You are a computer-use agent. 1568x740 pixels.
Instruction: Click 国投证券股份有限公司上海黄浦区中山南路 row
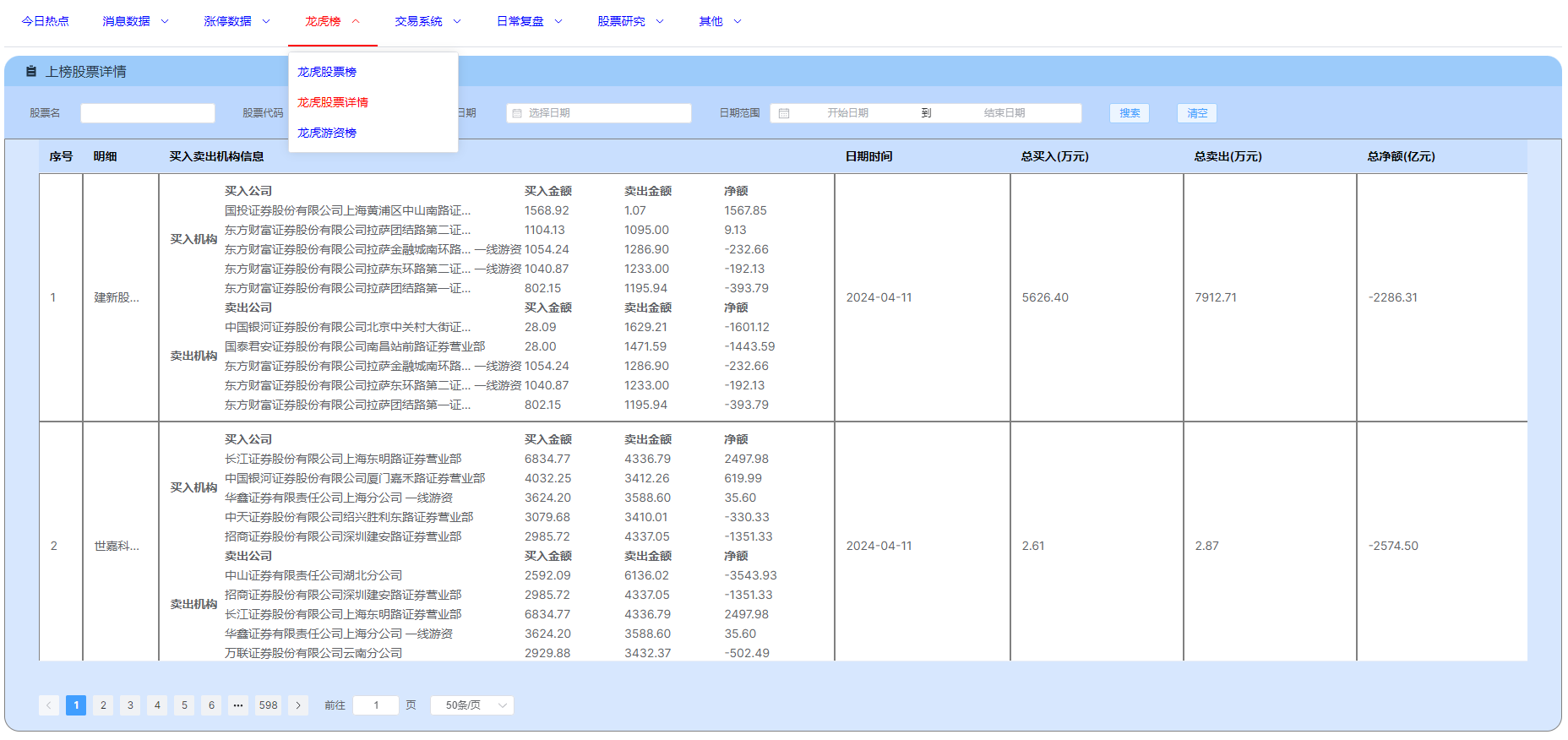coord(348,210)
